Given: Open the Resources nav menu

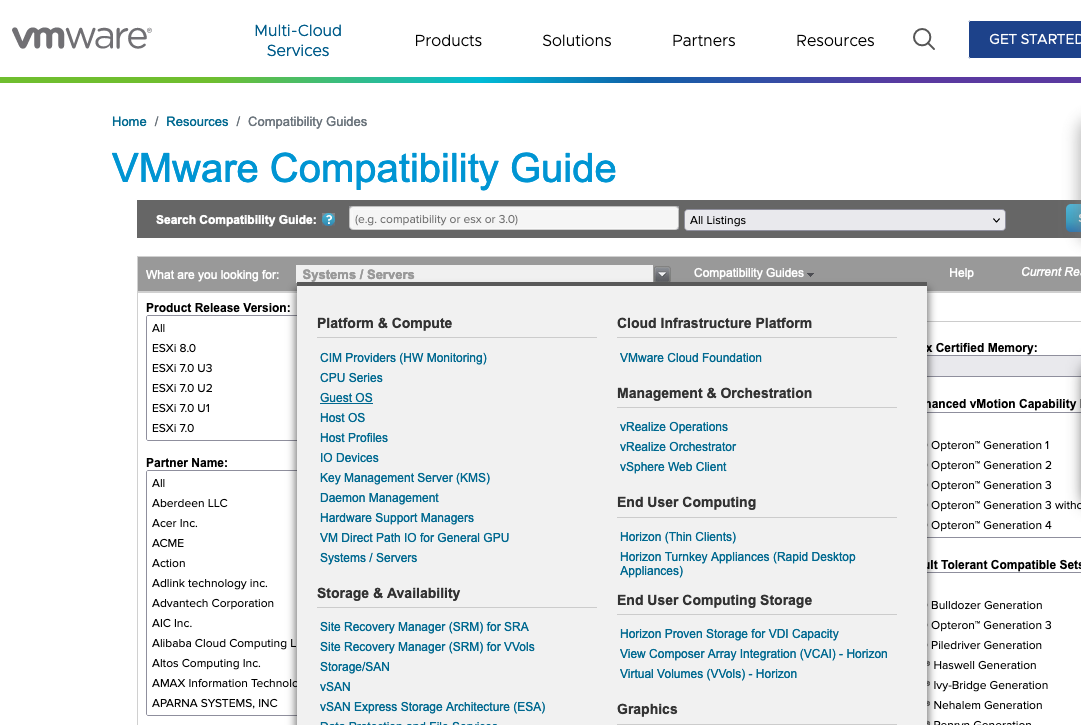Looking at the screenshot, I should coord(835,41).
